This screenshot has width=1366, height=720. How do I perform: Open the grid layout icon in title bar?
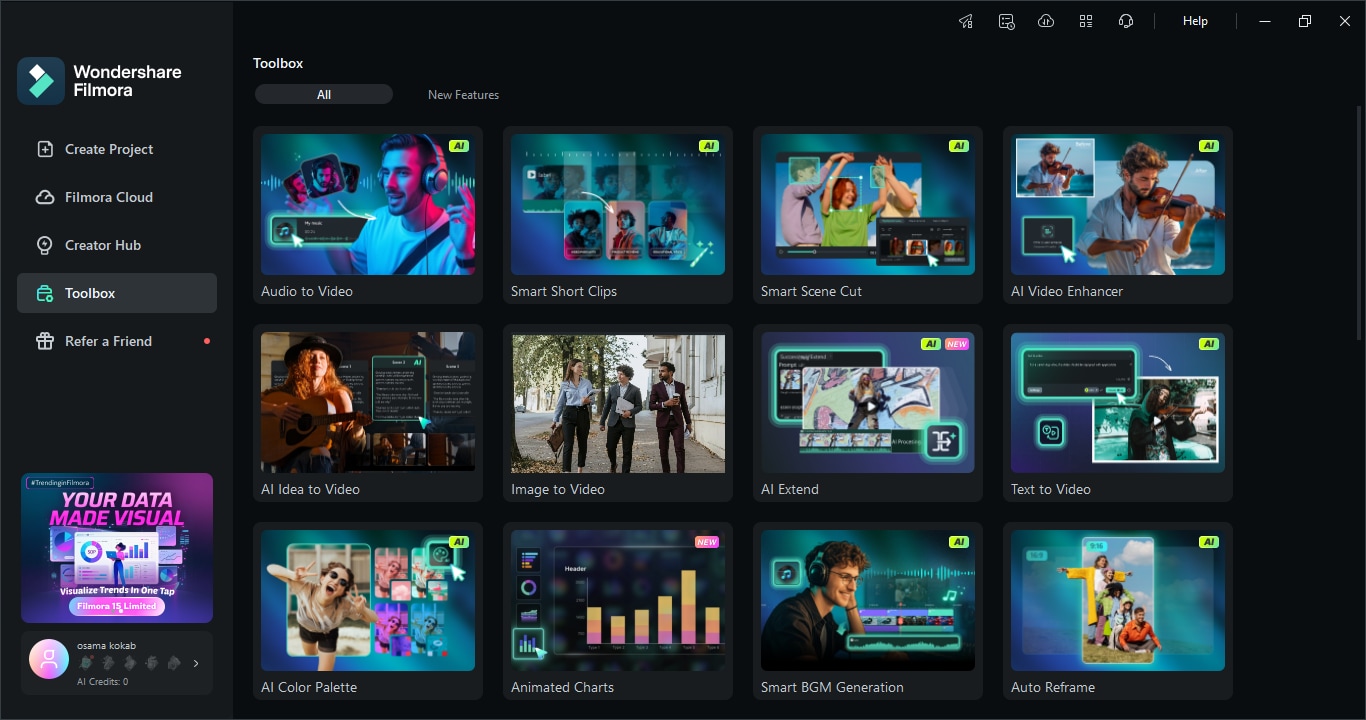coord(1086,21)
